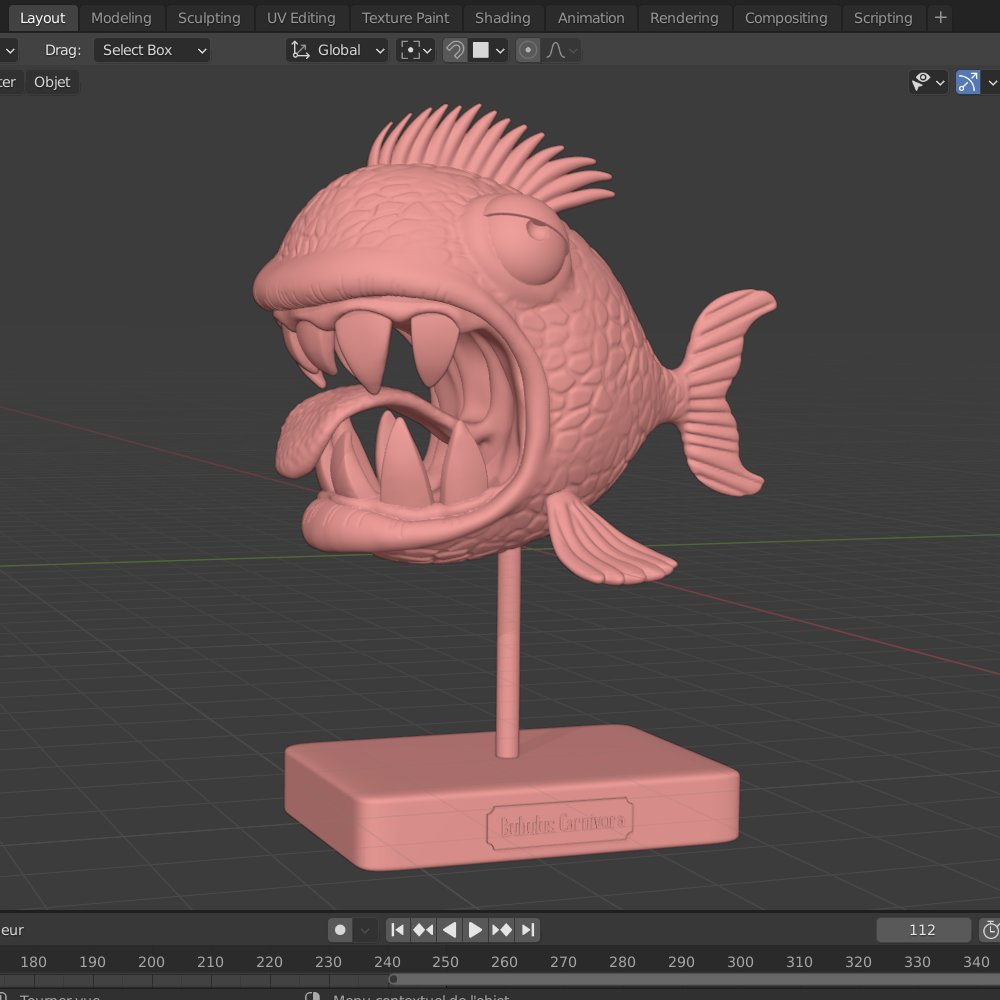
Task: Open the Sculpting workspace tab
Action: 209,18
